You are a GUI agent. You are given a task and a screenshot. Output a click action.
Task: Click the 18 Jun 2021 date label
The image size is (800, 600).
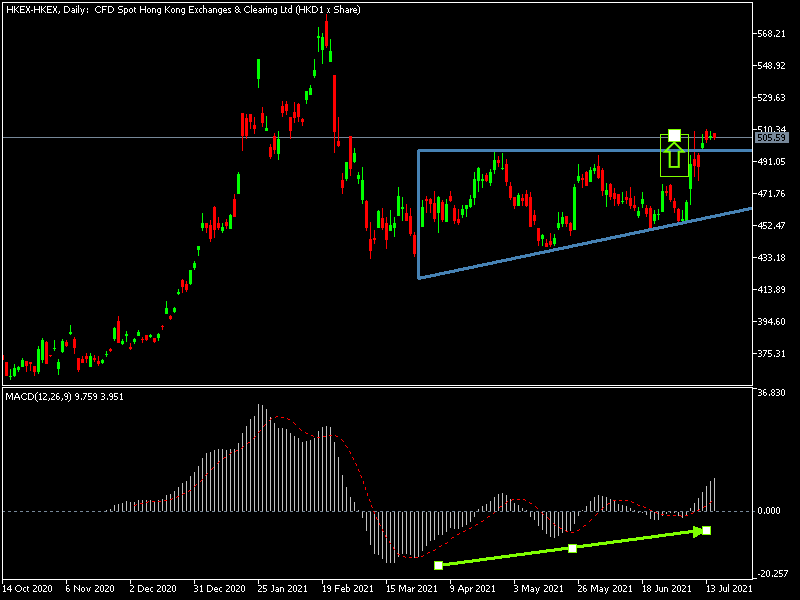click(667, 589)
